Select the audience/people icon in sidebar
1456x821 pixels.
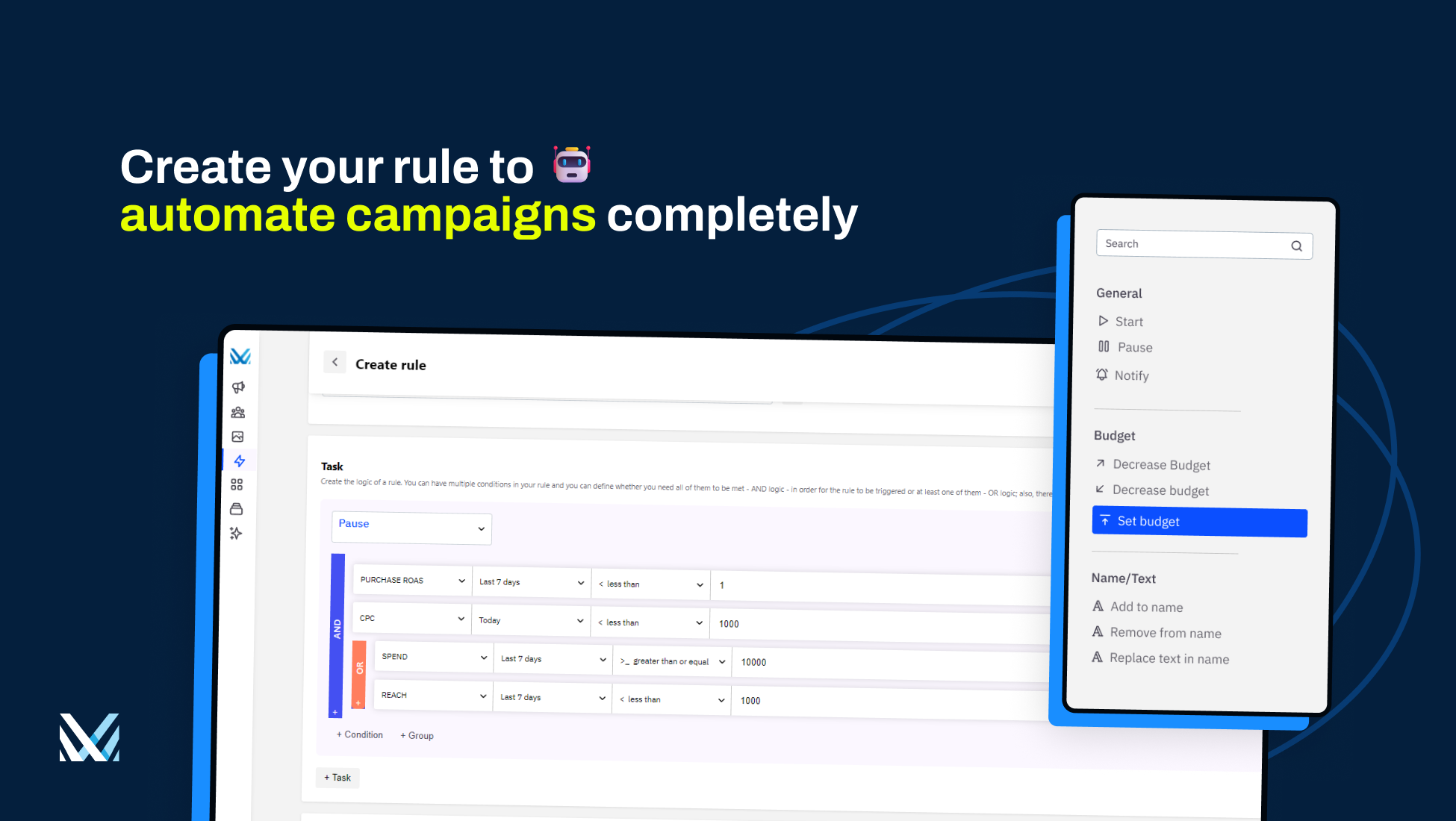239,412
